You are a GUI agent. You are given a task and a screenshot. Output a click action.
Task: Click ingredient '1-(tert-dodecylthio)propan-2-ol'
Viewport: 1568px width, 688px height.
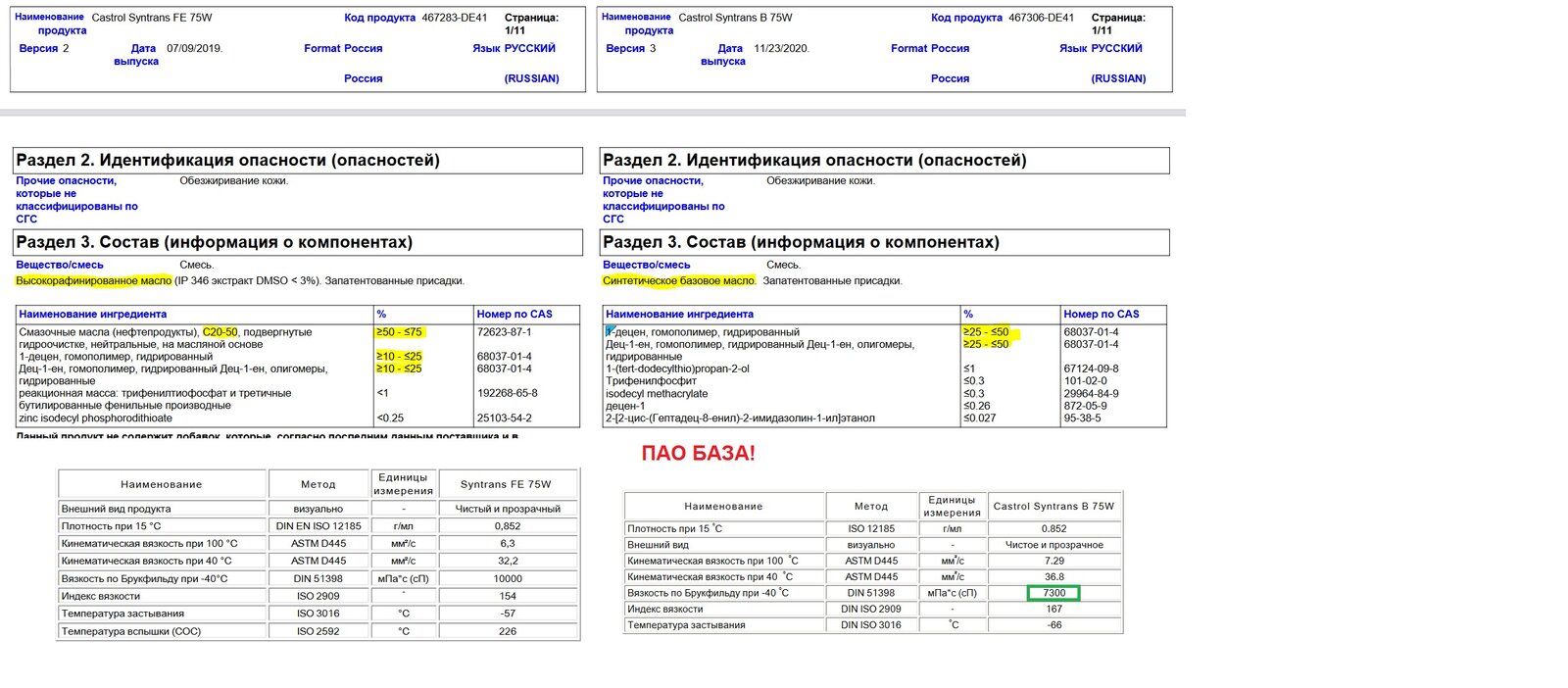(x=677, y=369)
